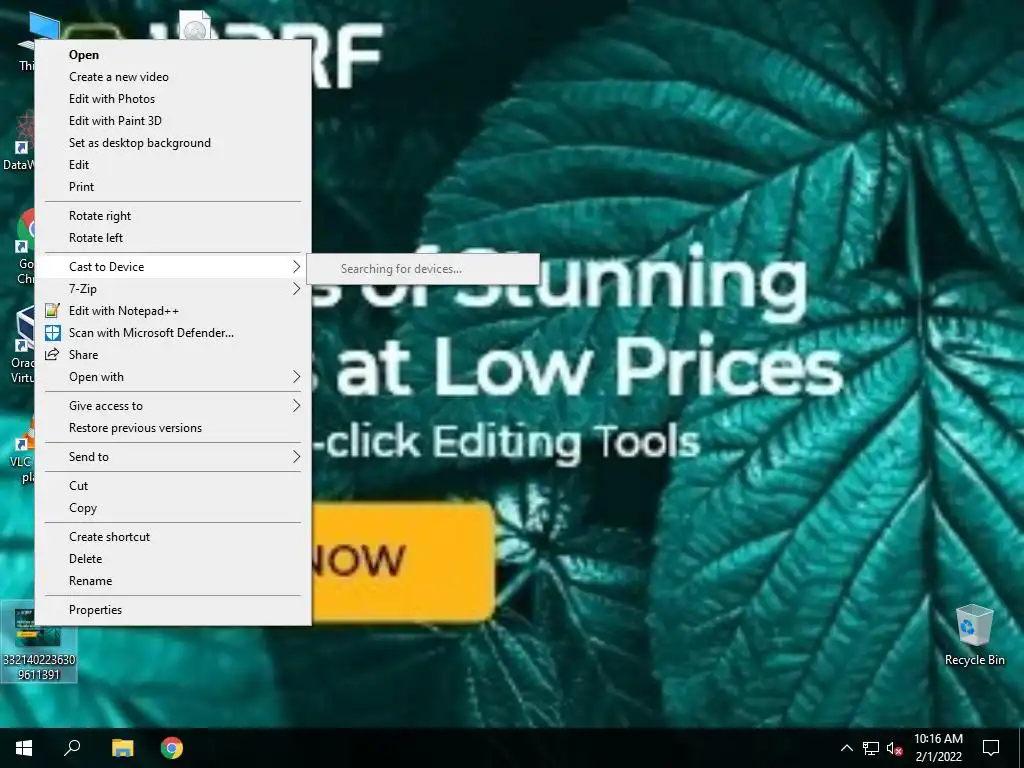Screen dimensions: 1024x768
Task: Open the network status tray icon
Action: (x=871, y=748)
